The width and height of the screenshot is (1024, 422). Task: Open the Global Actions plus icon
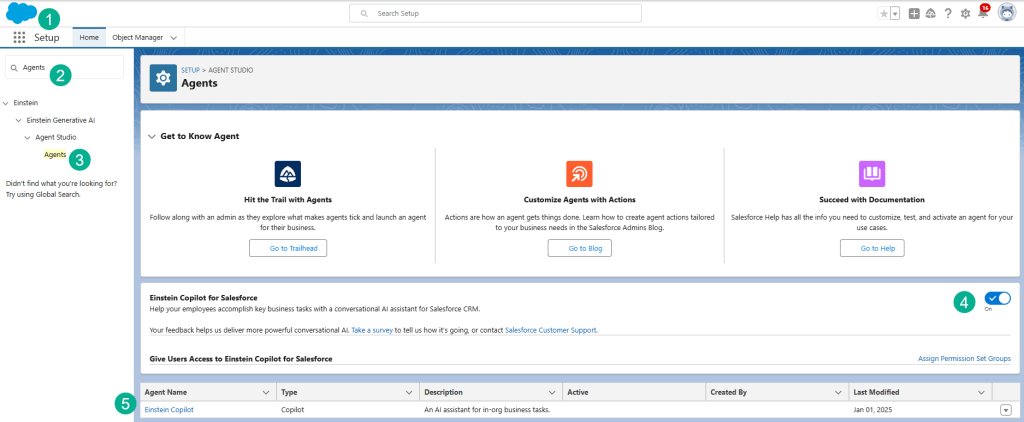[x=914, y=13]
